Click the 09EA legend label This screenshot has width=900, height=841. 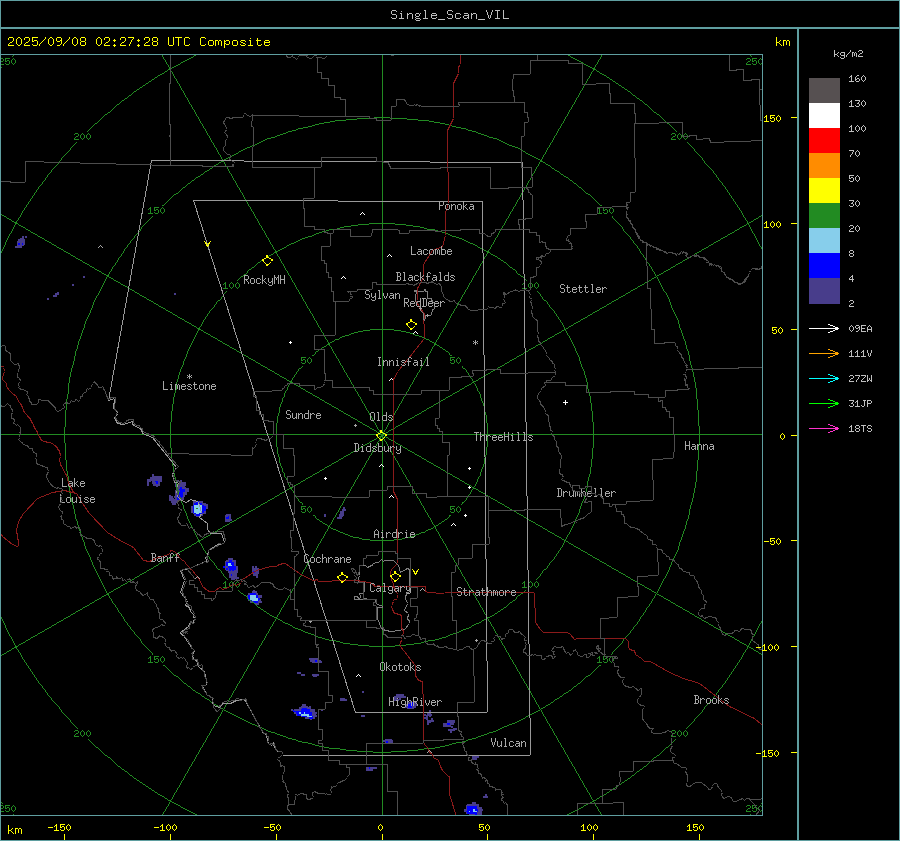click(860, 328)
